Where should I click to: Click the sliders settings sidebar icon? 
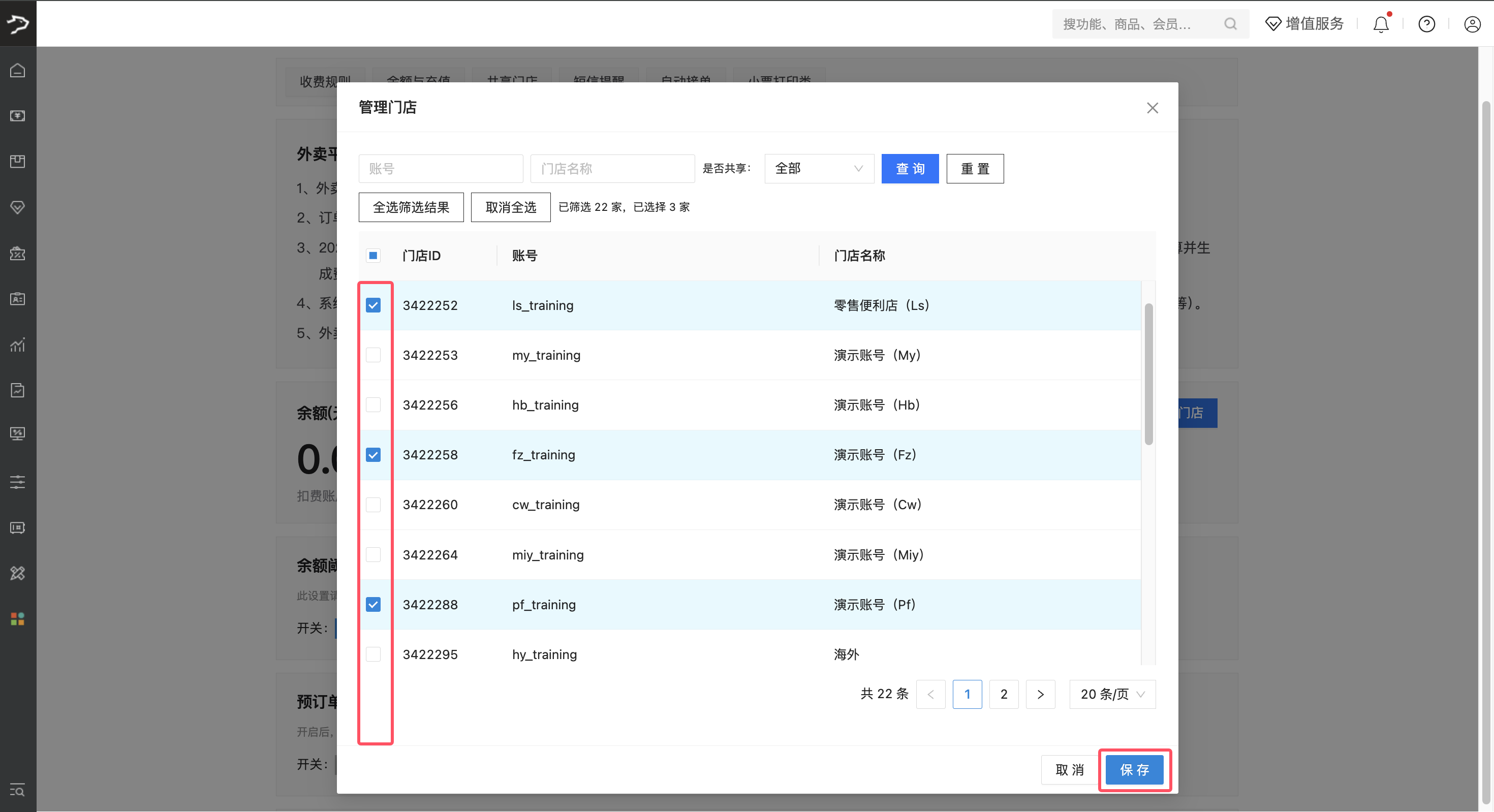[x=17, y=481]
